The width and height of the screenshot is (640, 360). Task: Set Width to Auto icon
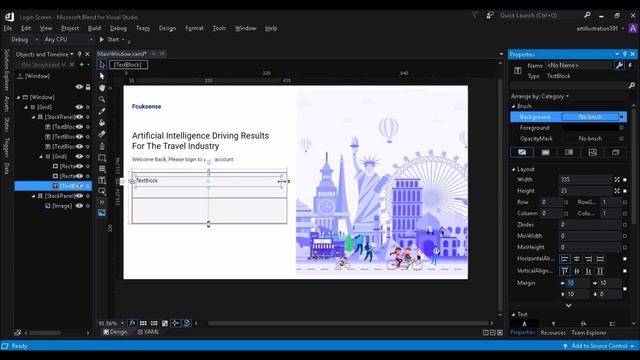(617, 180)
